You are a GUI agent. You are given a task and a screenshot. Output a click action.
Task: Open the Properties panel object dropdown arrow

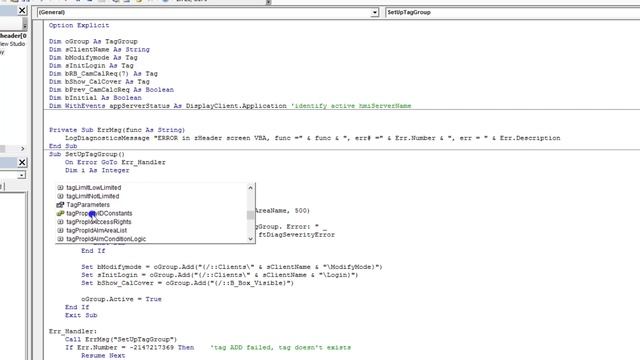22,175
